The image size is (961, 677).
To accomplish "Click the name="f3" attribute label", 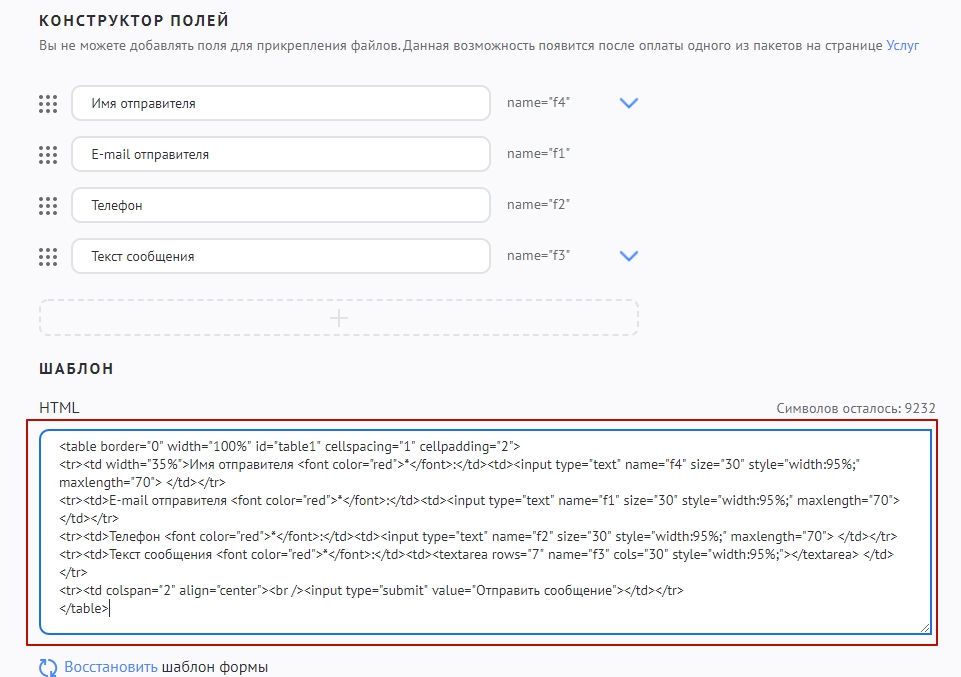I will coord(538,256).
